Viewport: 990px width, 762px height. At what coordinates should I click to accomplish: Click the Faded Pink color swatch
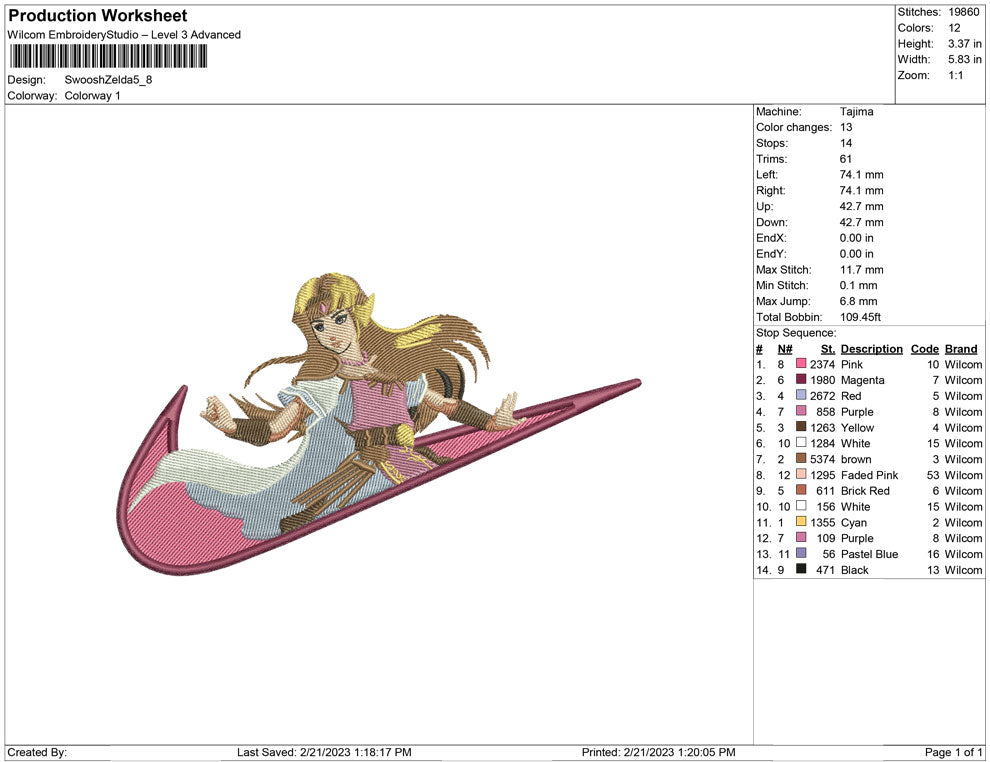[x=801, y=474]
